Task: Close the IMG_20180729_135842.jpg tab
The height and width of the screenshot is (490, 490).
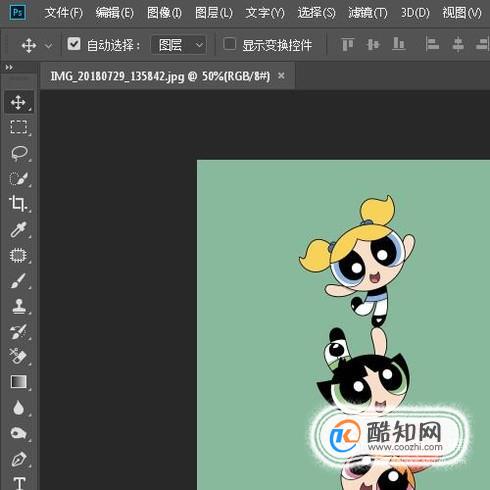Action: (281, 76)
